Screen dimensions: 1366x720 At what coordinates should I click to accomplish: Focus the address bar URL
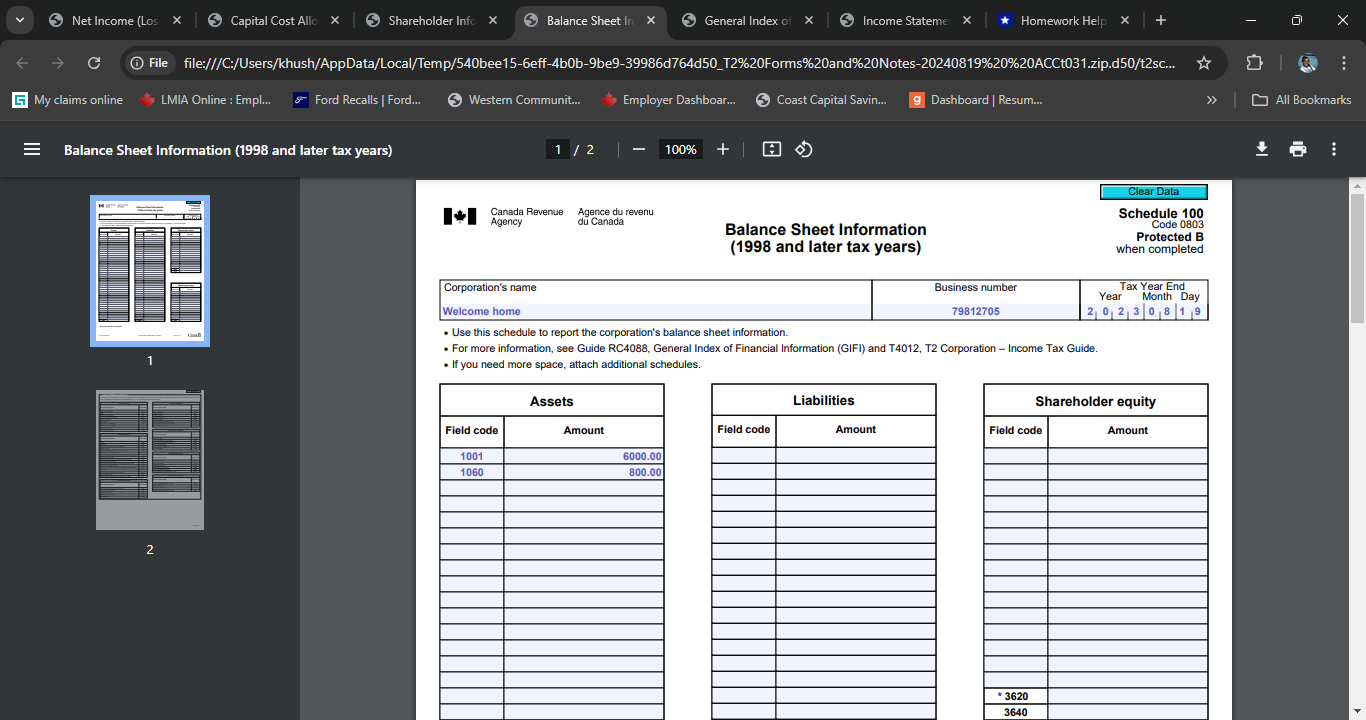point(680,63)
